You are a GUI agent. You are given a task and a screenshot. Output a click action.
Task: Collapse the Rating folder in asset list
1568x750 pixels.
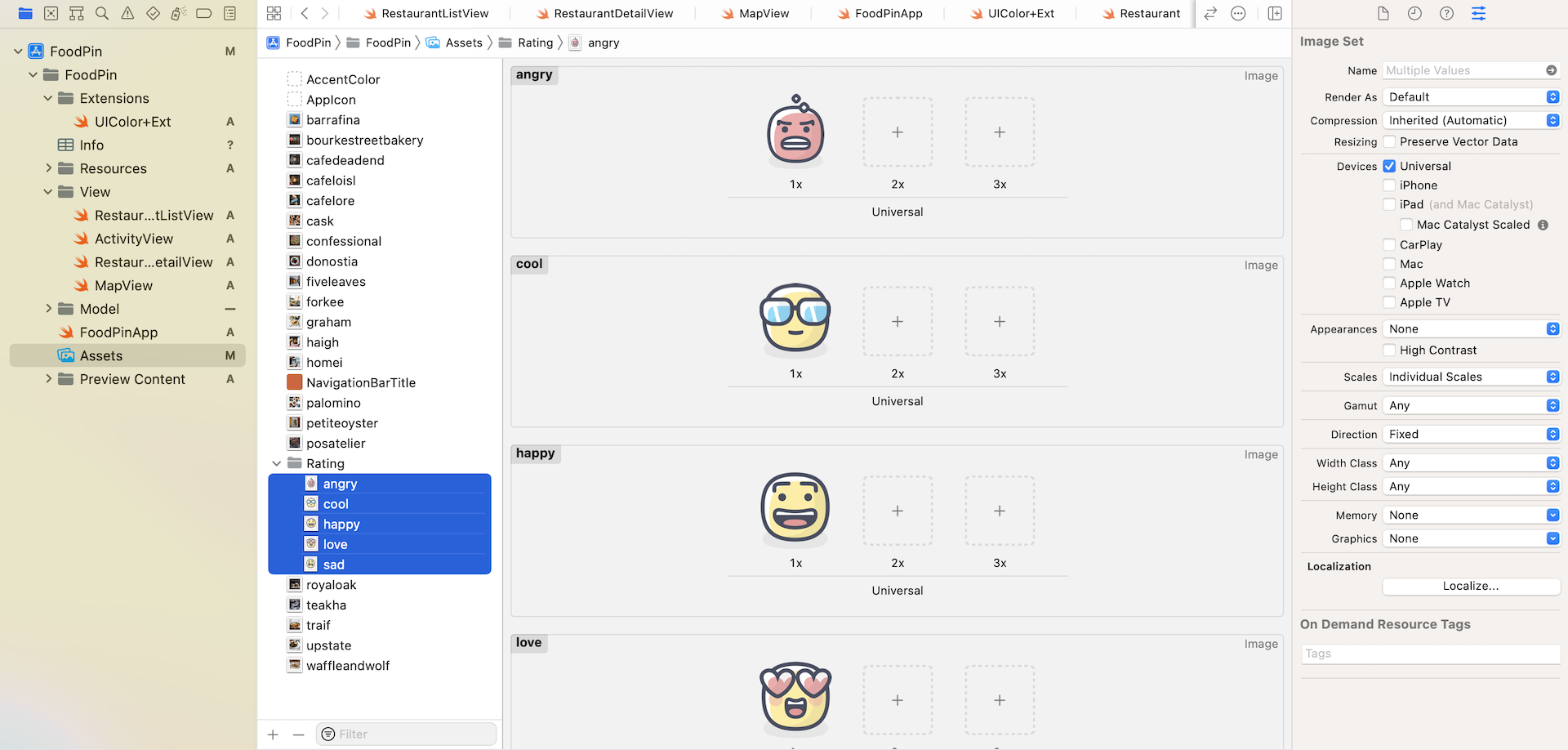(277, 464)
